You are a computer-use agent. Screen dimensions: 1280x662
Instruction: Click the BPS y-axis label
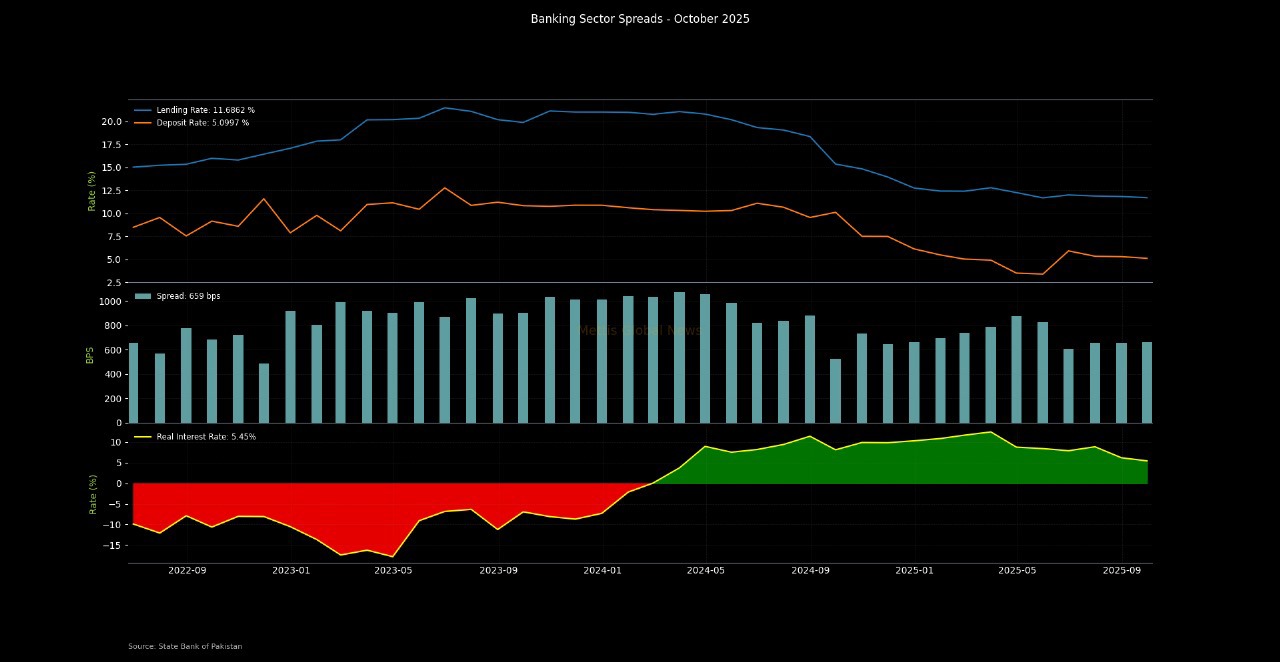[90, 355]
